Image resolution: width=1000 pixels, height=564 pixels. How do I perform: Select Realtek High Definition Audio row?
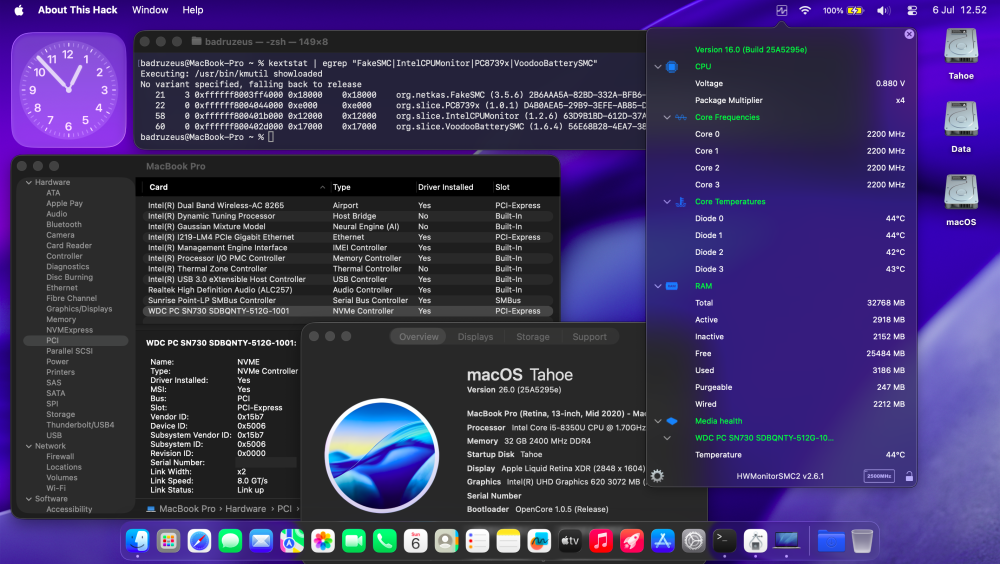point(348,290)
